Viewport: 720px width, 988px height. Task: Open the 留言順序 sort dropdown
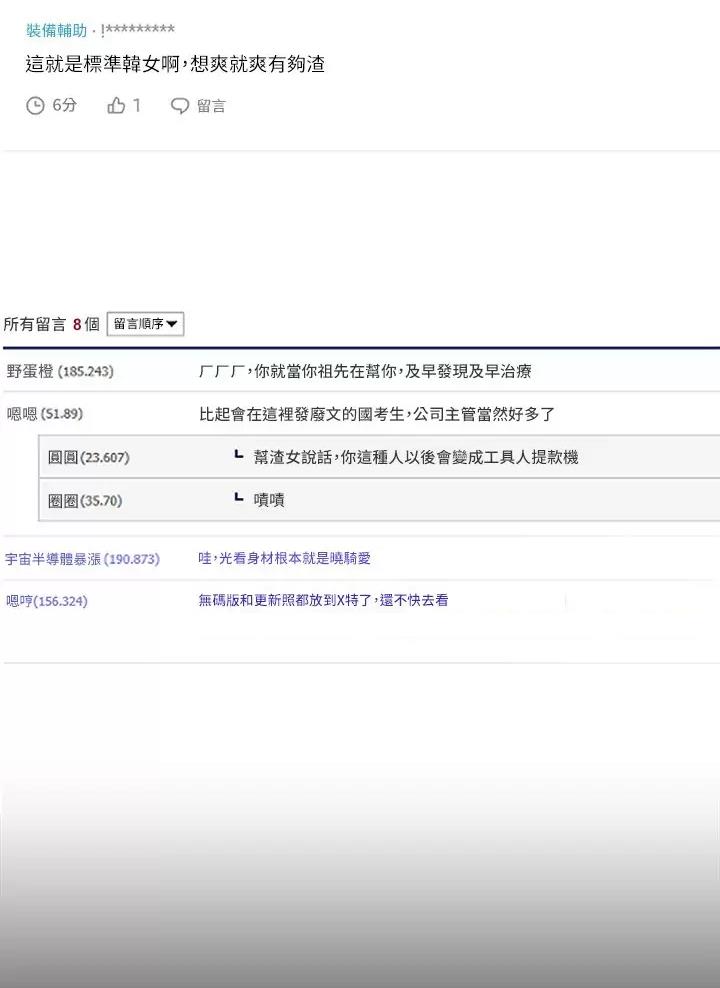[x=145, y=324]
